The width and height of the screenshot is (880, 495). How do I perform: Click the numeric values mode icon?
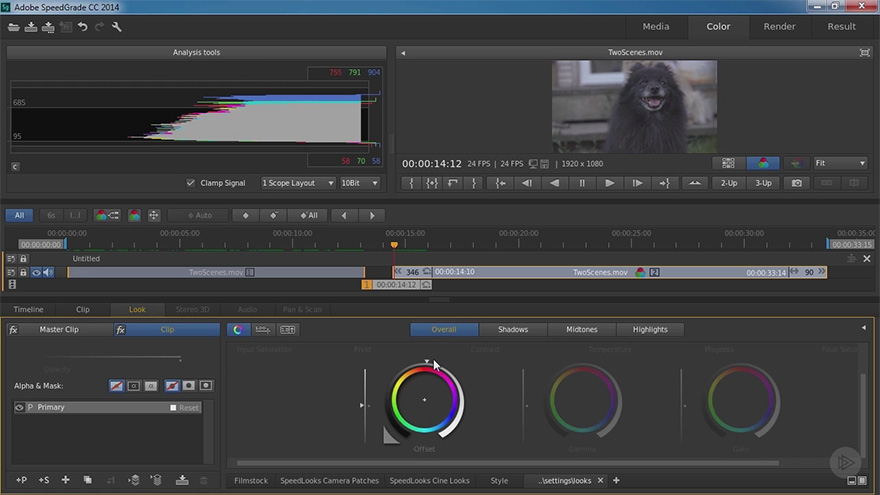287,329
